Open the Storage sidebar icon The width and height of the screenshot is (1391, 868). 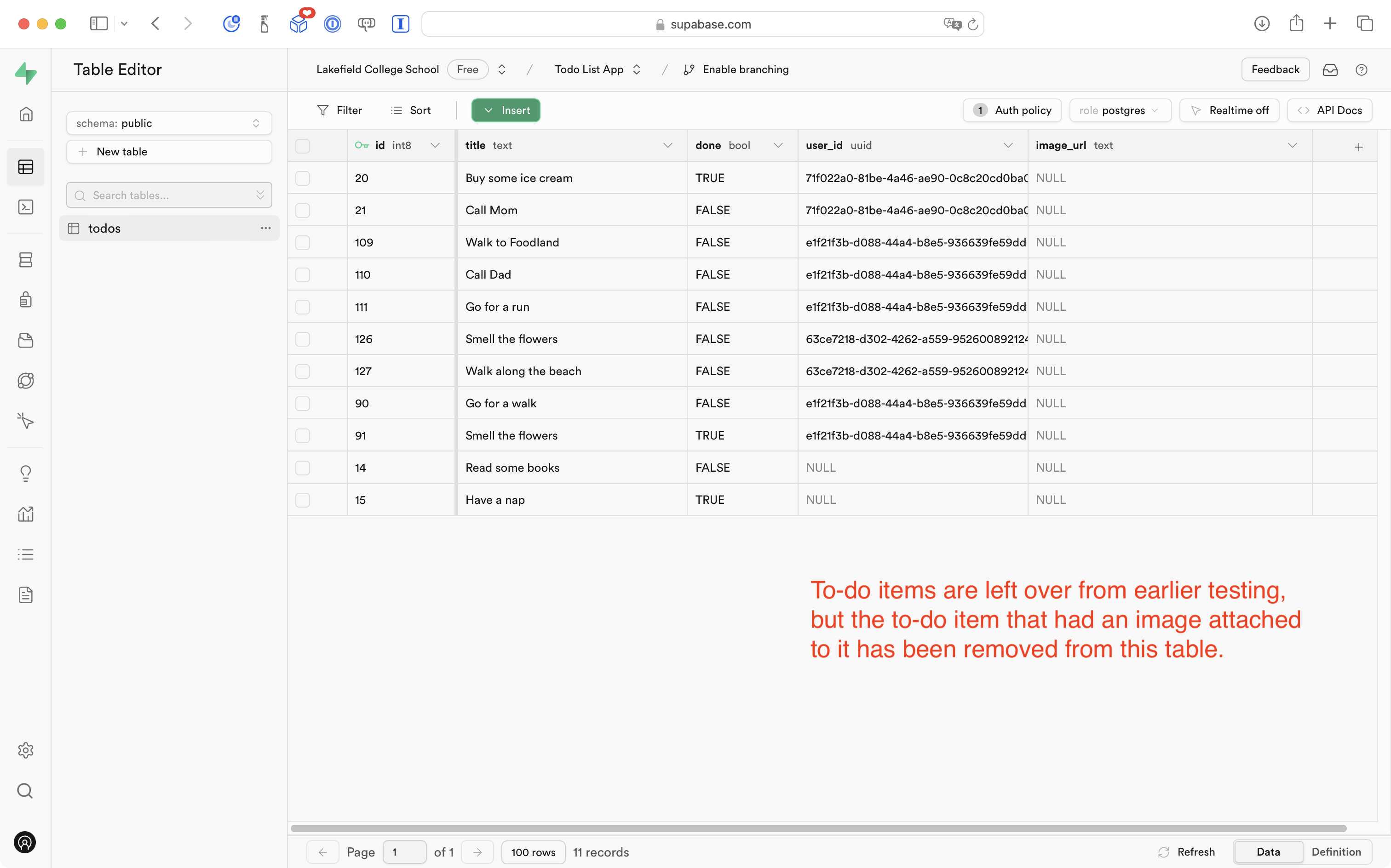tap(26, 340)
